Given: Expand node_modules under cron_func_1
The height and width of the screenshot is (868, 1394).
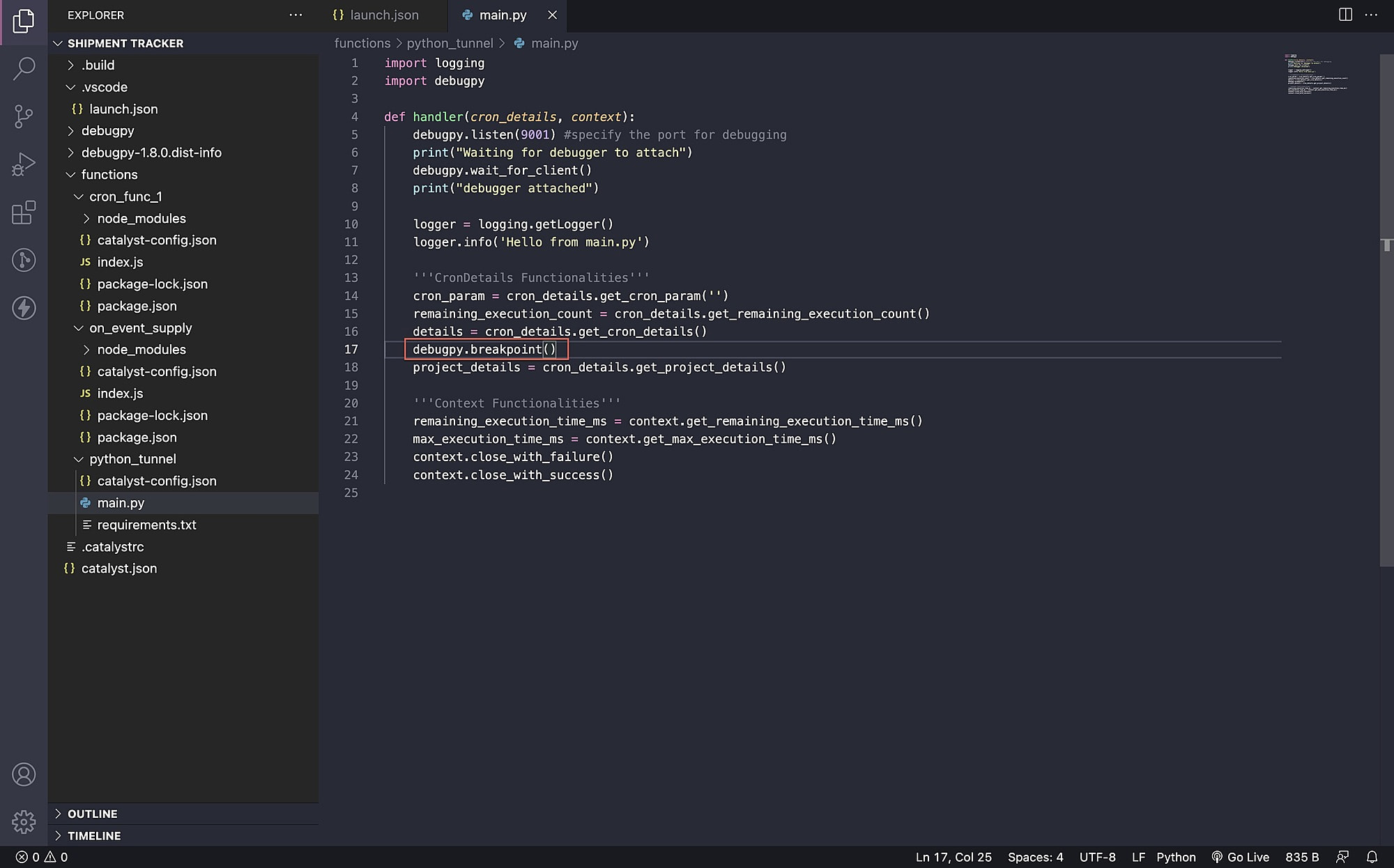Looking at the screenshot, I should tap(184, 218).
